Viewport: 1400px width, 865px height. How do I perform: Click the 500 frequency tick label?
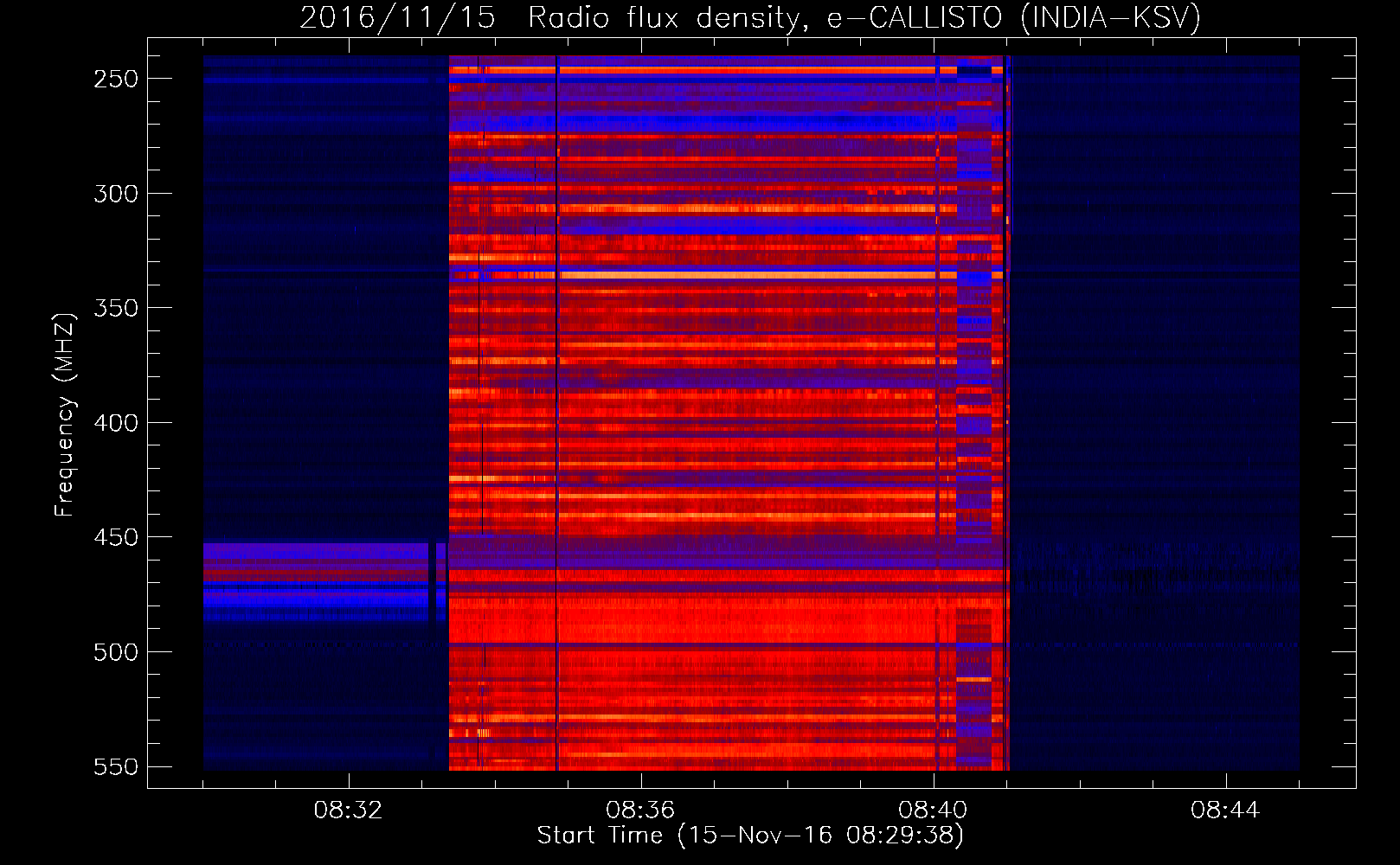pos(116,652)
